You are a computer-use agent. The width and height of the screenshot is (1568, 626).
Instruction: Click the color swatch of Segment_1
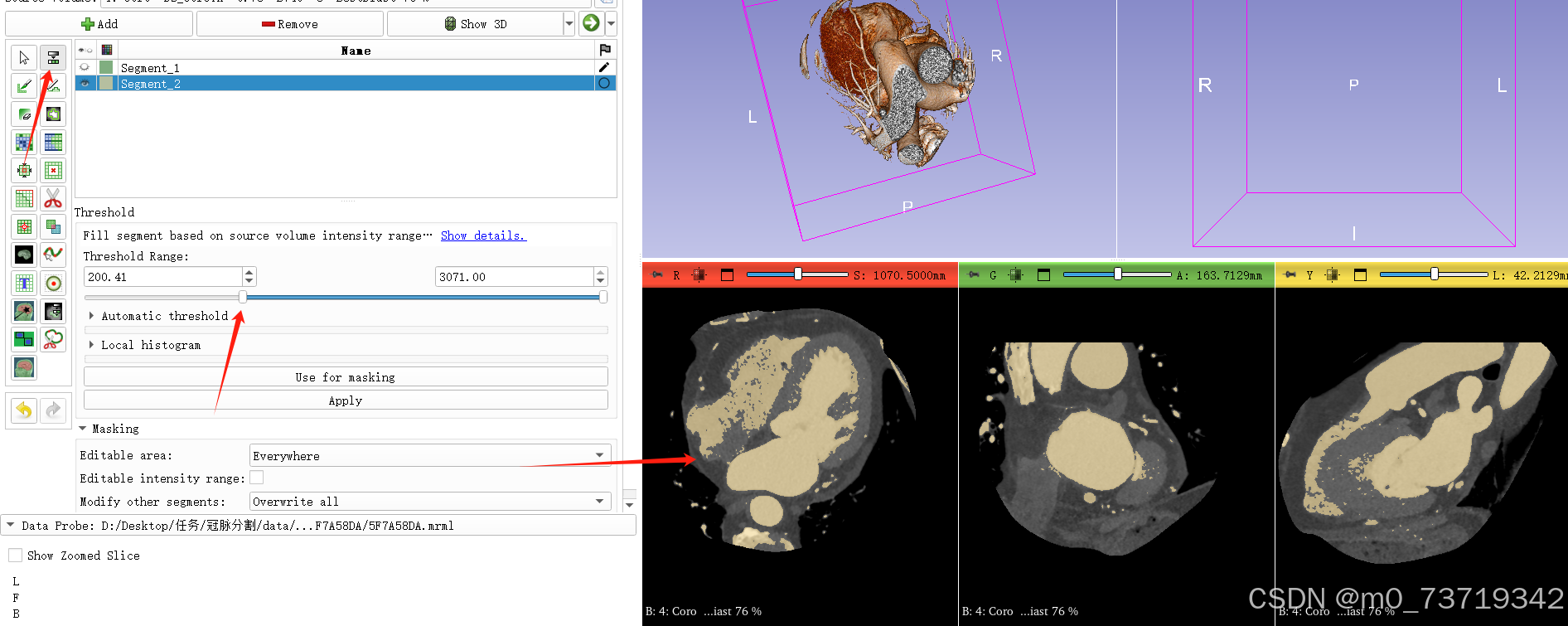pyautogui.click(x=106, y=67)
